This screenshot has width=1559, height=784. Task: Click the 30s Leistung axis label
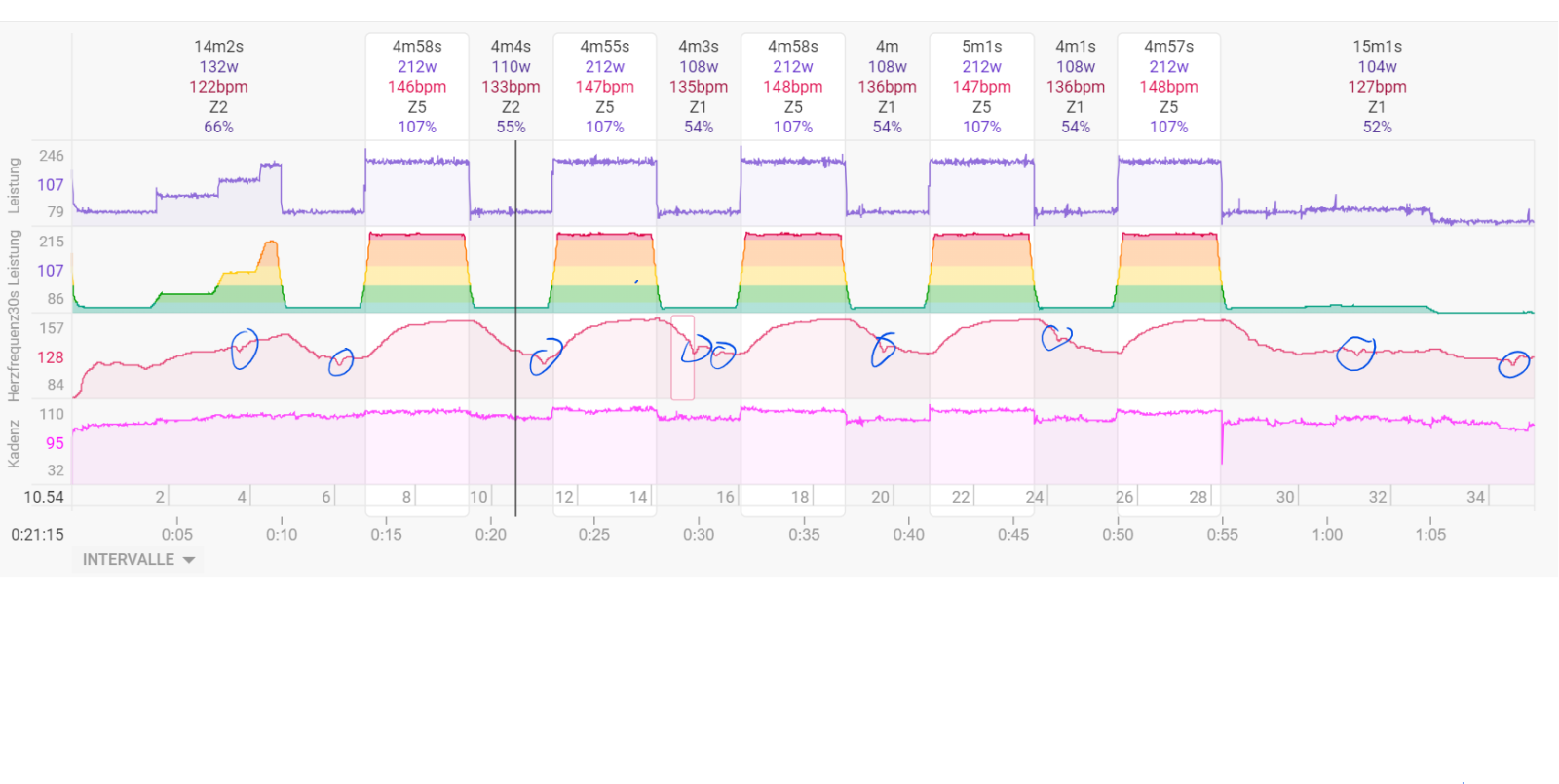[14, 271]
